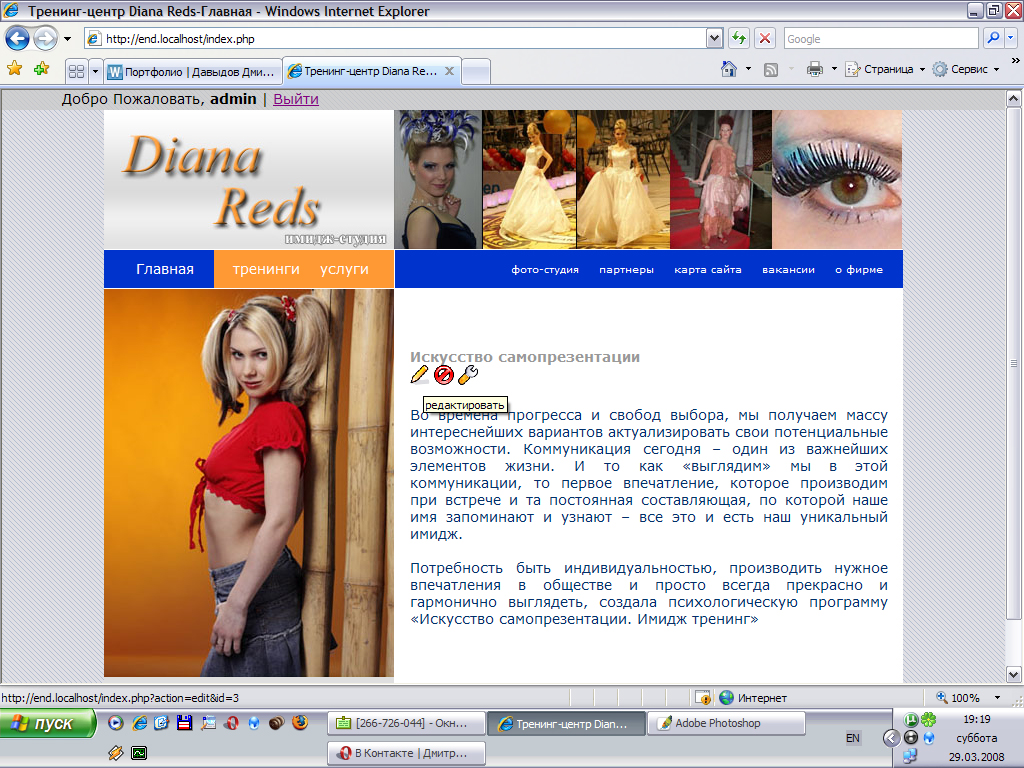Click the popup blocker icon in status bar

pyautogui.click(x=703, y=697)
